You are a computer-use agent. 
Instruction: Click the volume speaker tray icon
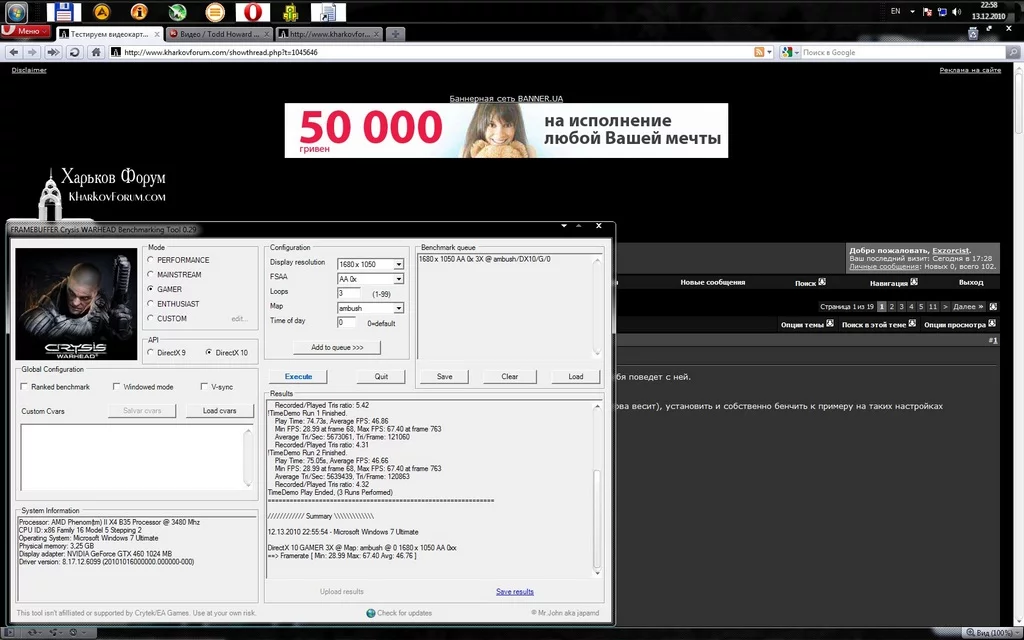(x=957, y=12)
